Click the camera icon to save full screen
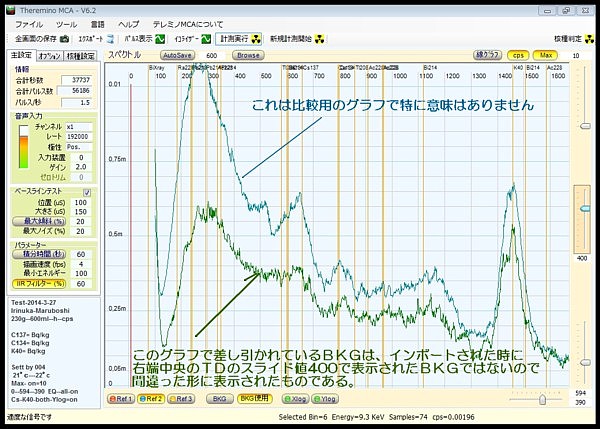600x429 pixels. click(65, 39)
